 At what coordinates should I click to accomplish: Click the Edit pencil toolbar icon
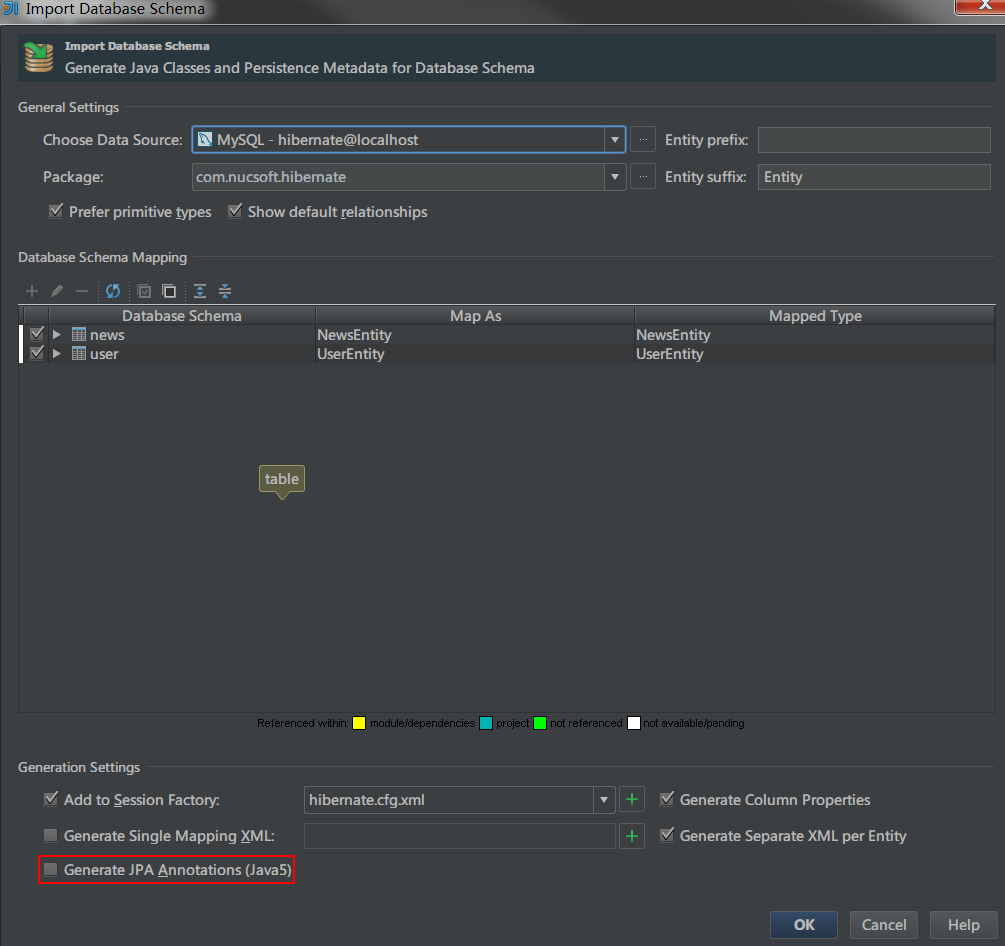(x=56, y=292)
